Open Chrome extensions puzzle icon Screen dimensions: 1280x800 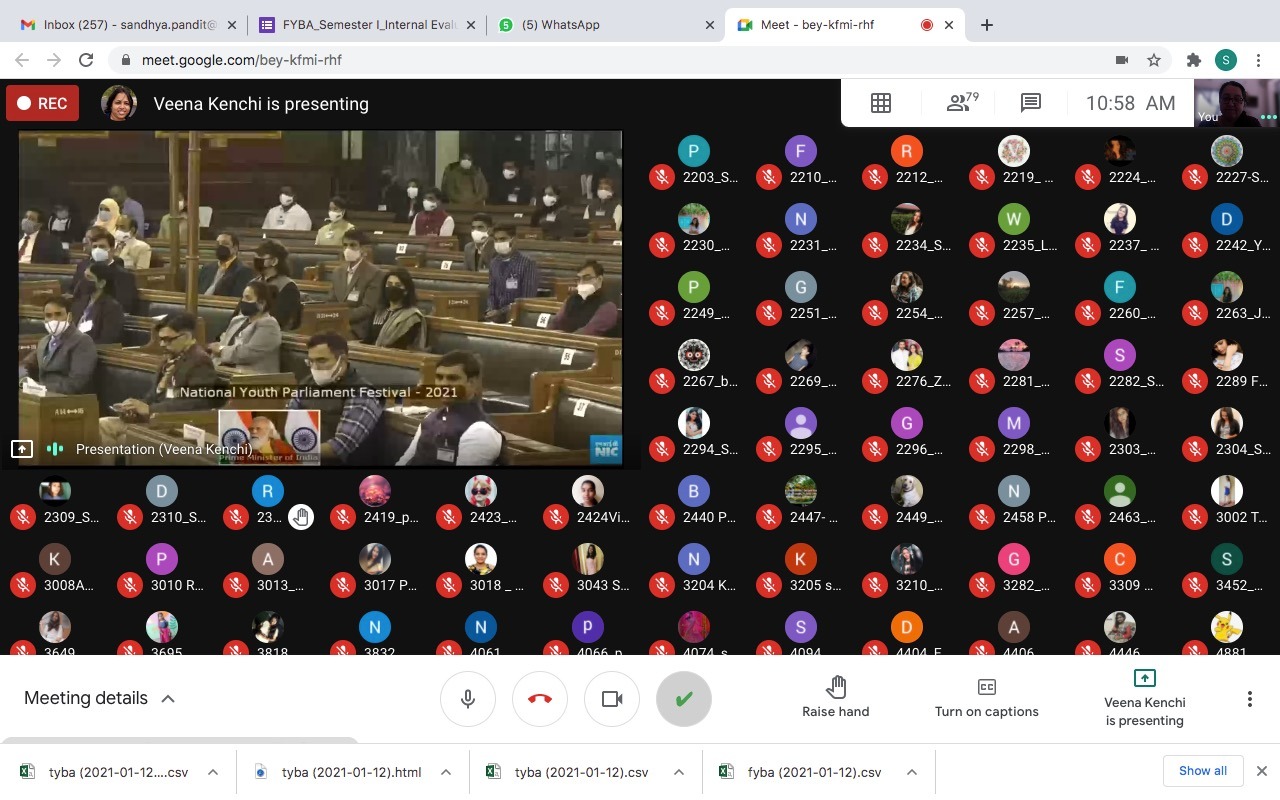coord(1194,60)
